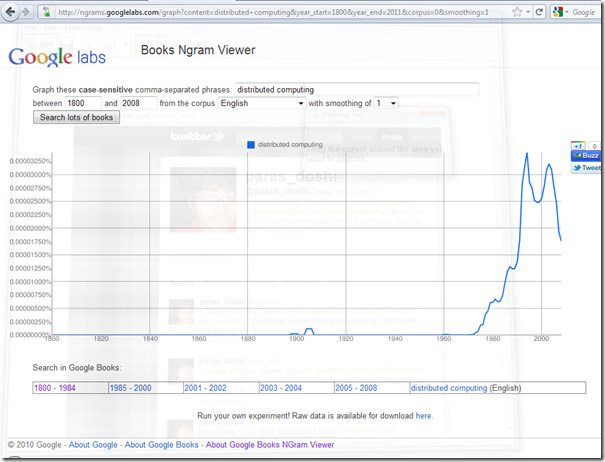Select the end year 2008 field
The height and width of the screenshot is (462, 605).
[139, 103]
